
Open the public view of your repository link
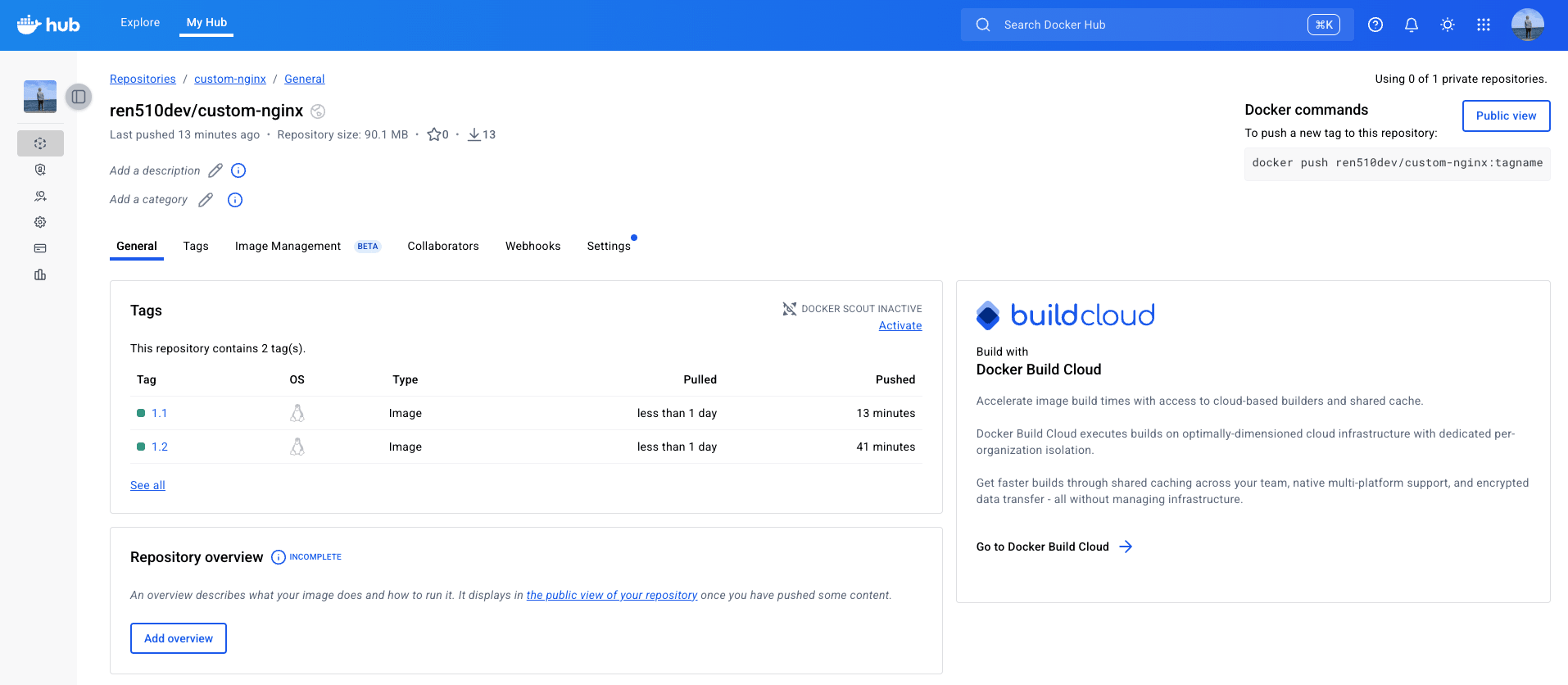coord(612,595)
